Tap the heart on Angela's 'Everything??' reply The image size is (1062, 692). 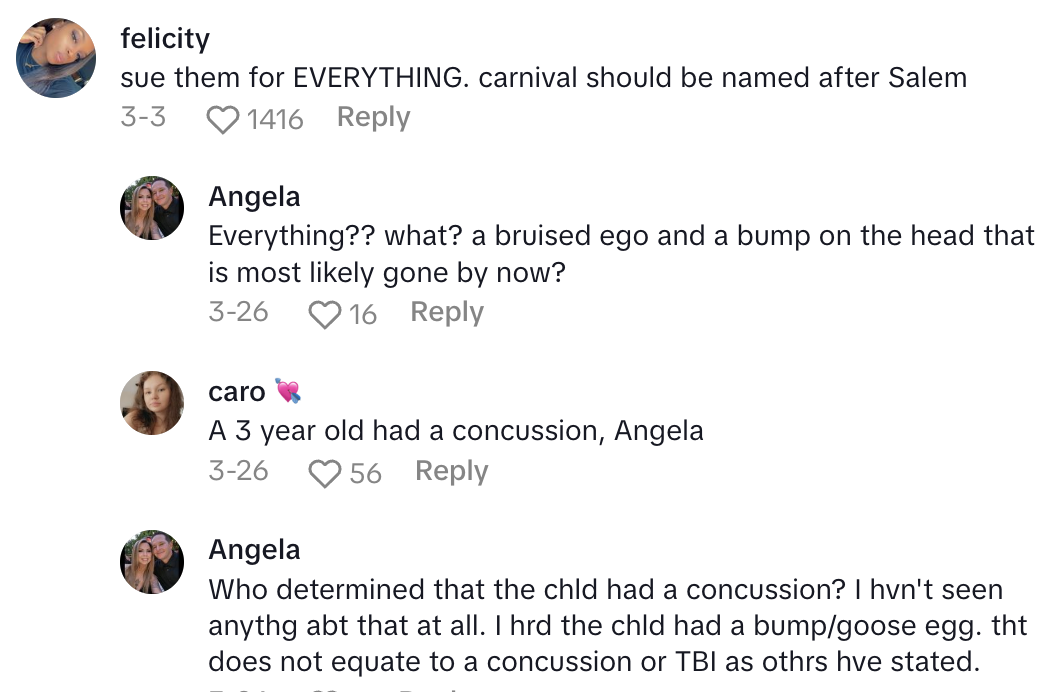click(325, 315)
